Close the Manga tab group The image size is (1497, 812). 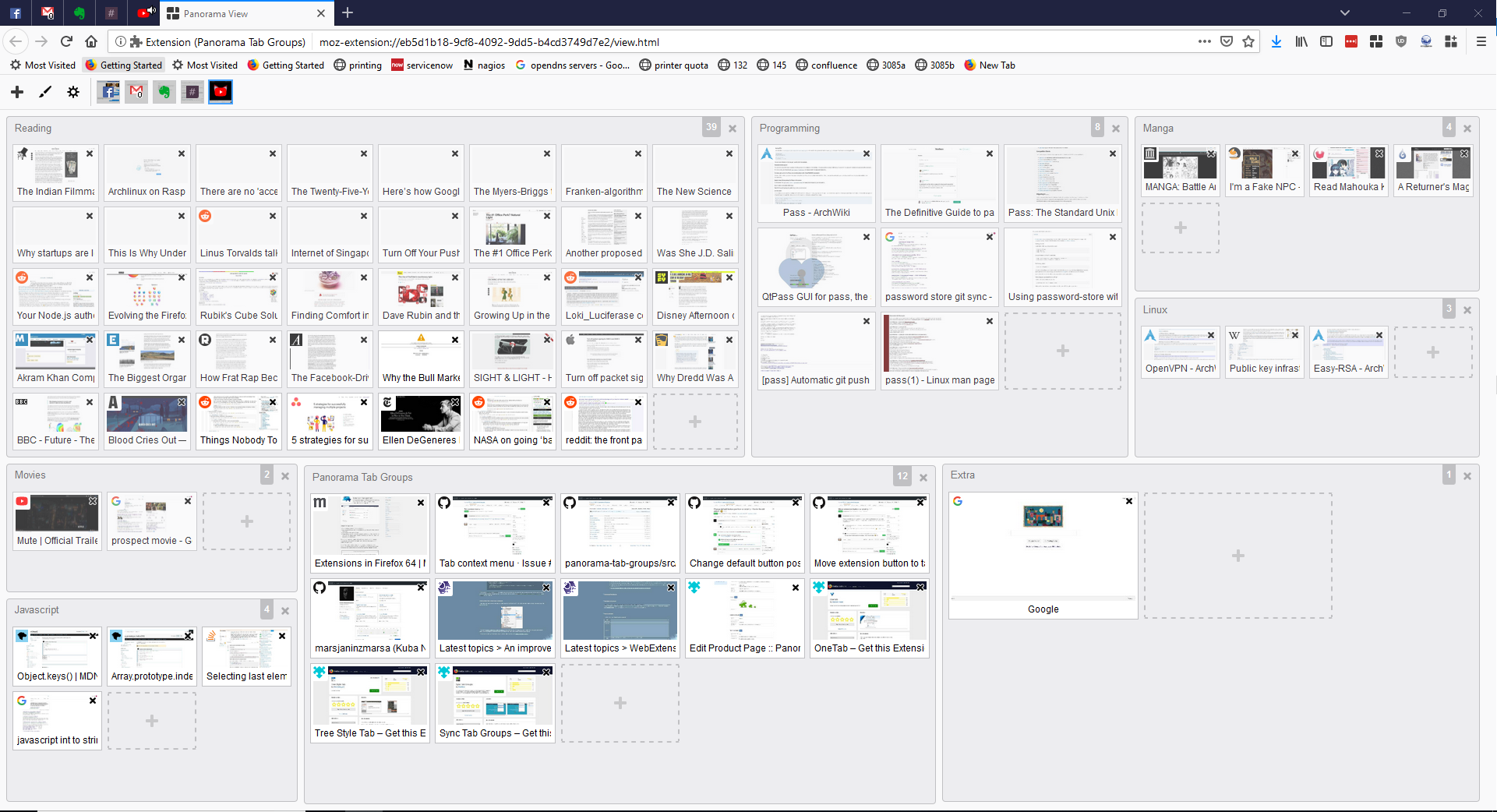point(1467,129)
